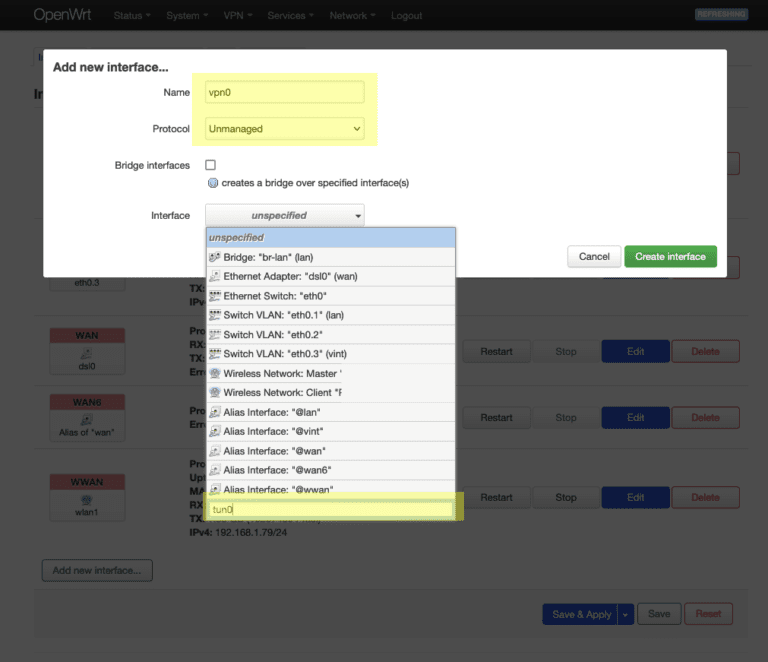The image size is (768, 662).
Task: Pick the Ethernet Switch "eth0" icon
Action: pyautogui.click(x=215, y=296)
